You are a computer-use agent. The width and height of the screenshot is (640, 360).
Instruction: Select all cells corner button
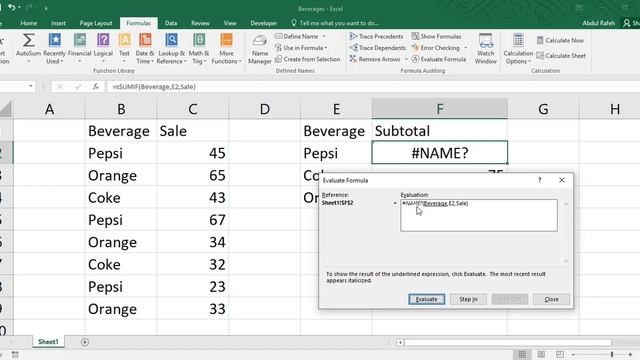coord(6,109)
